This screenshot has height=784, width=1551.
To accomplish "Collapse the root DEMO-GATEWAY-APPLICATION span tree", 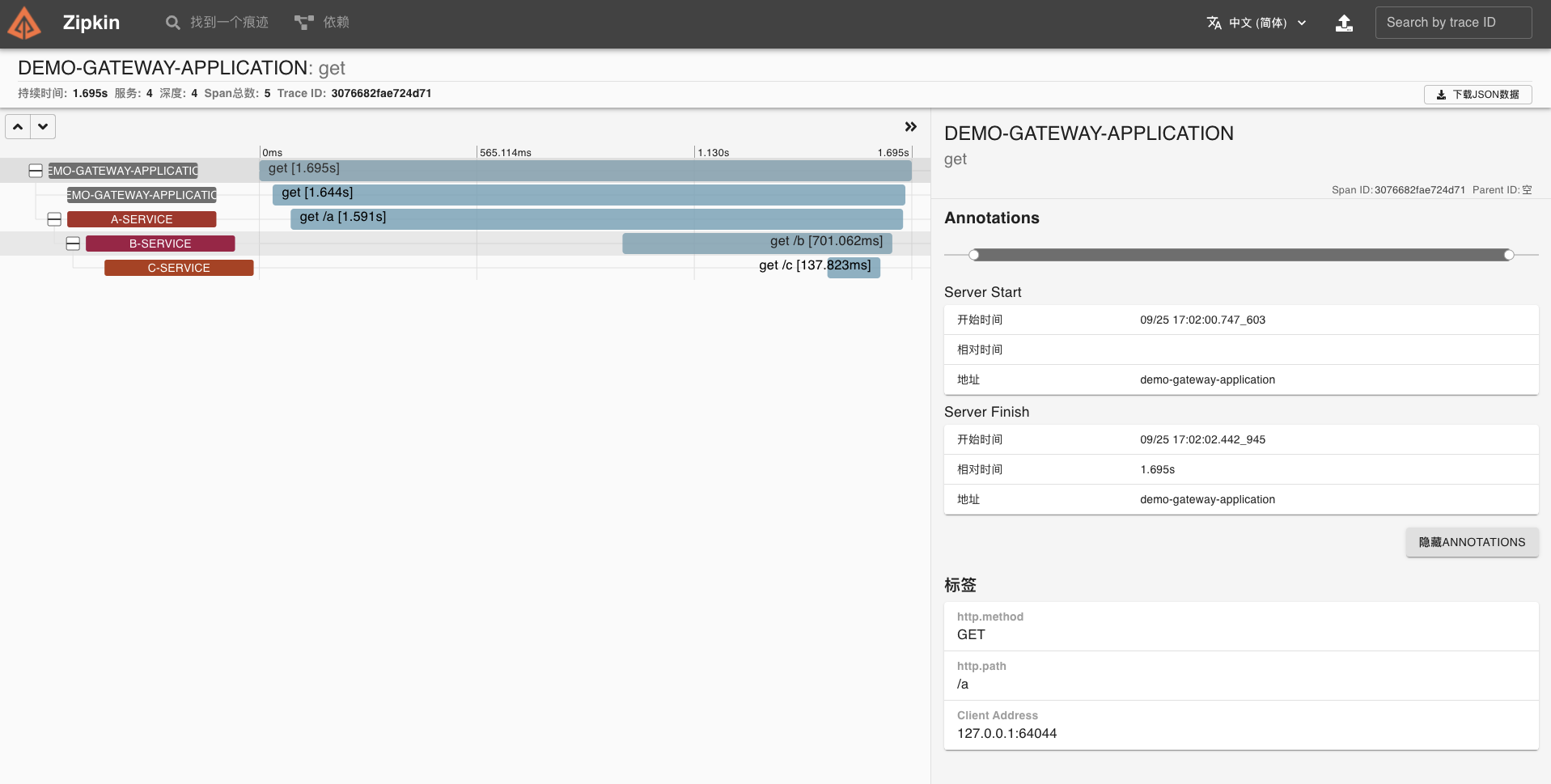I will click(x=36, y=171).
